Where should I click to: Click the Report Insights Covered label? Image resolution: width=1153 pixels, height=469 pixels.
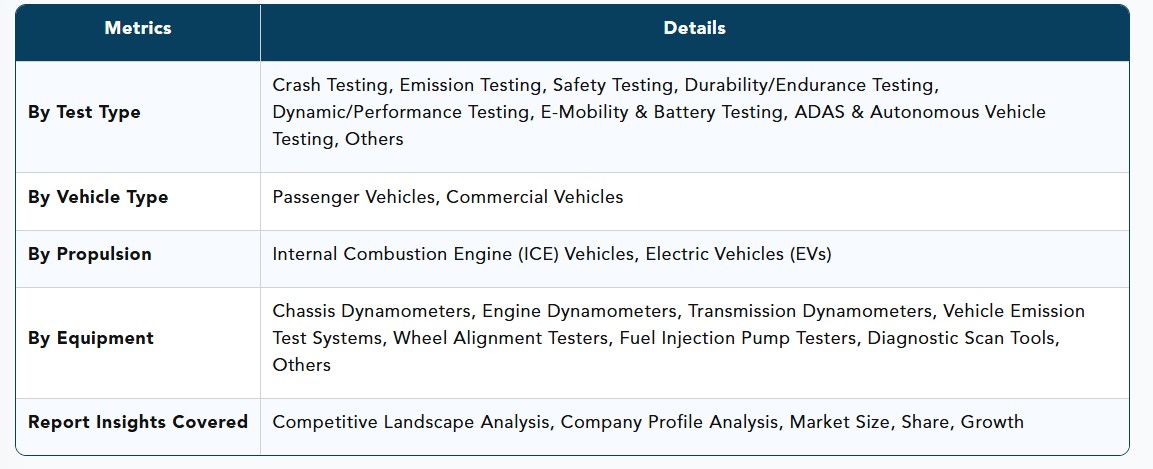point(138,422)
